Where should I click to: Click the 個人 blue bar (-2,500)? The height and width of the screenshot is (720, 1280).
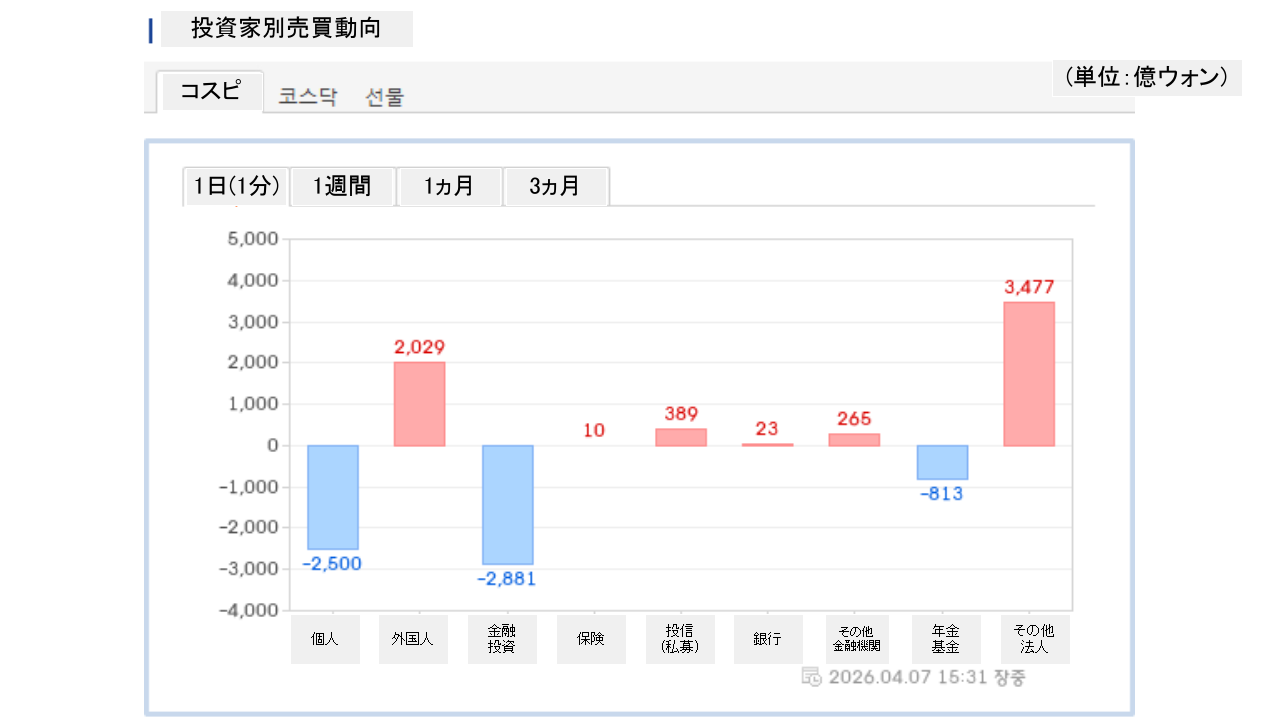click(x=333, y=497)
